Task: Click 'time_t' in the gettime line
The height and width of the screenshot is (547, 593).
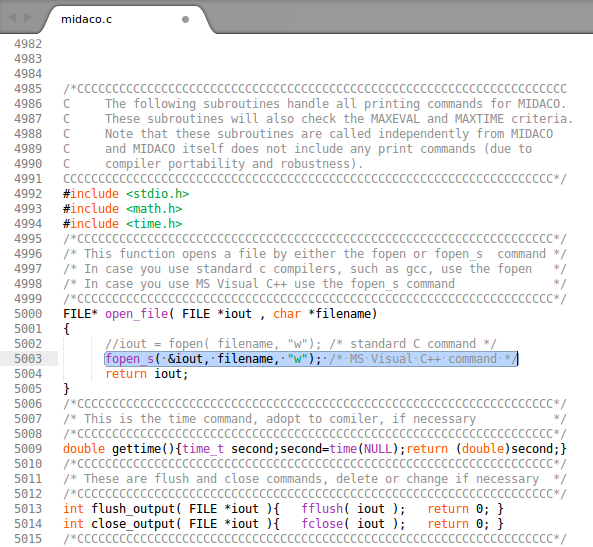Action: pyautogui.click(x=203, y=449)
